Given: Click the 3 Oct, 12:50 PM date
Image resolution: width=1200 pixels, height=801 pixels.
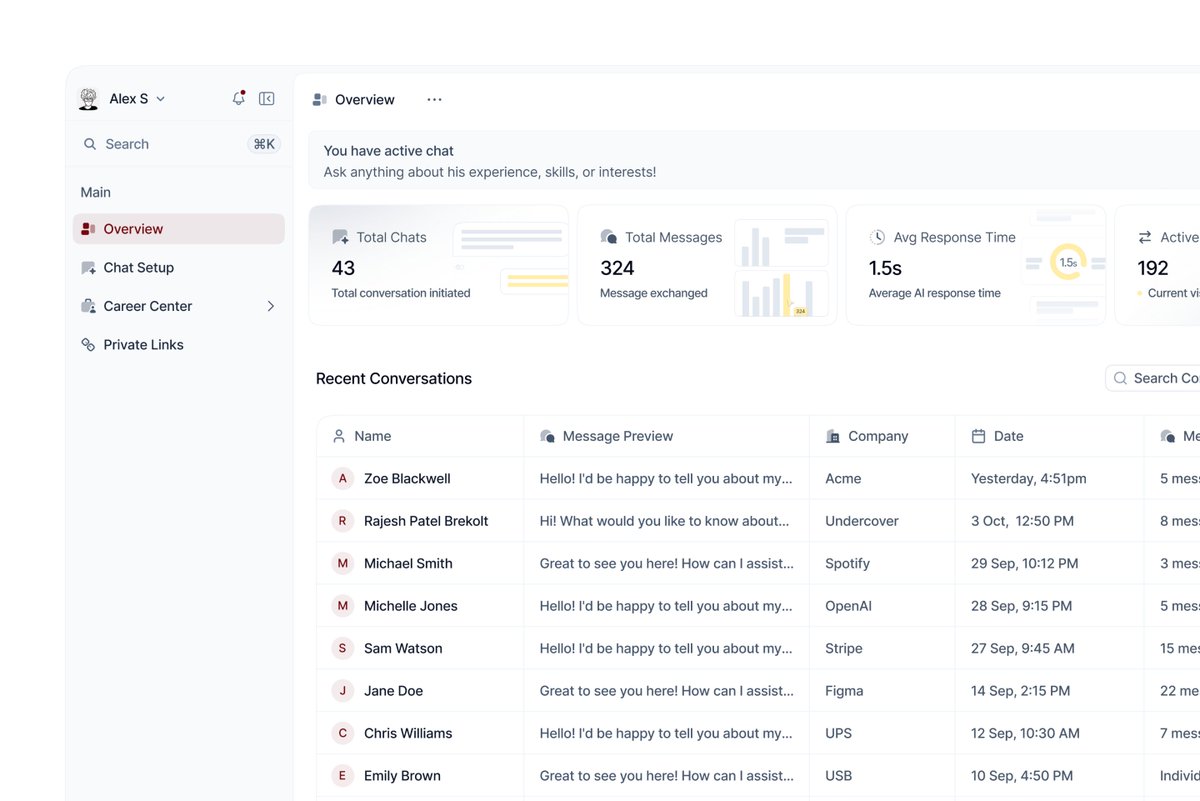Looking at the screenshot, I should pos(1022,521).
